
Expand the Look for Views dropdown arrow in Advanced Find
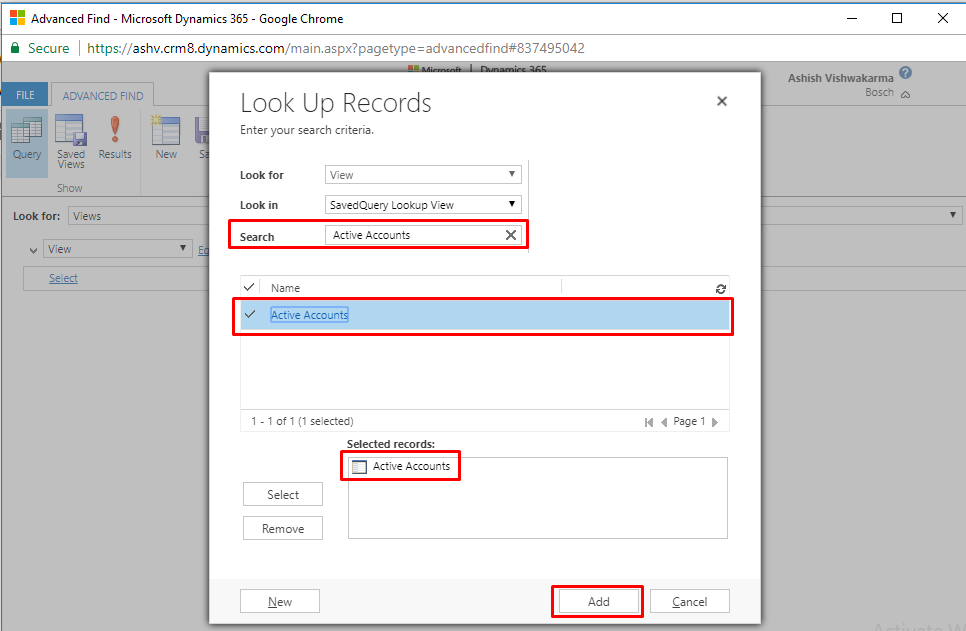pyautogui.click(x=952, y=215)
